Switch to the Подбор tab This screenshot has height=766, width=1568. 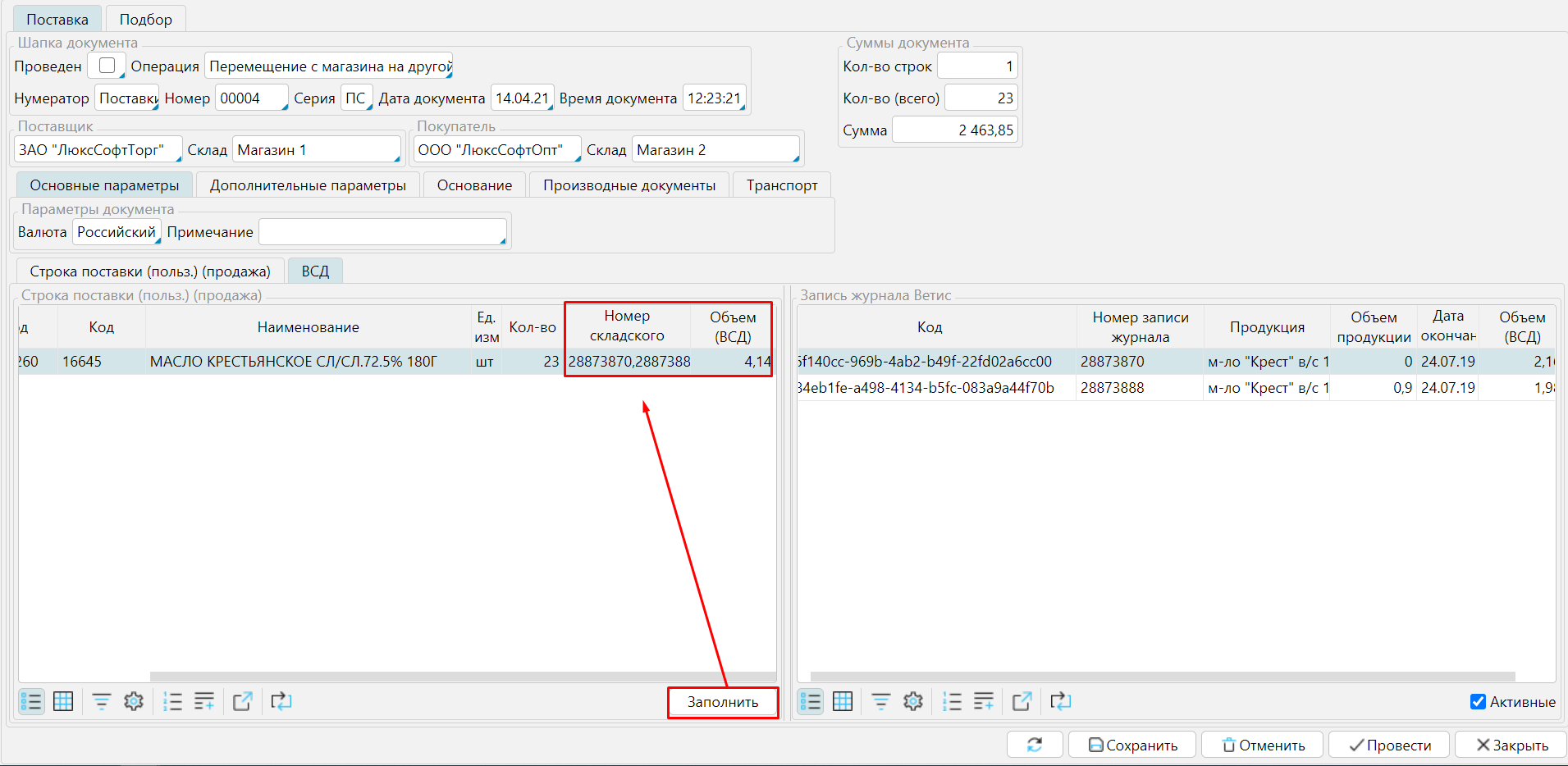point(145,20)
